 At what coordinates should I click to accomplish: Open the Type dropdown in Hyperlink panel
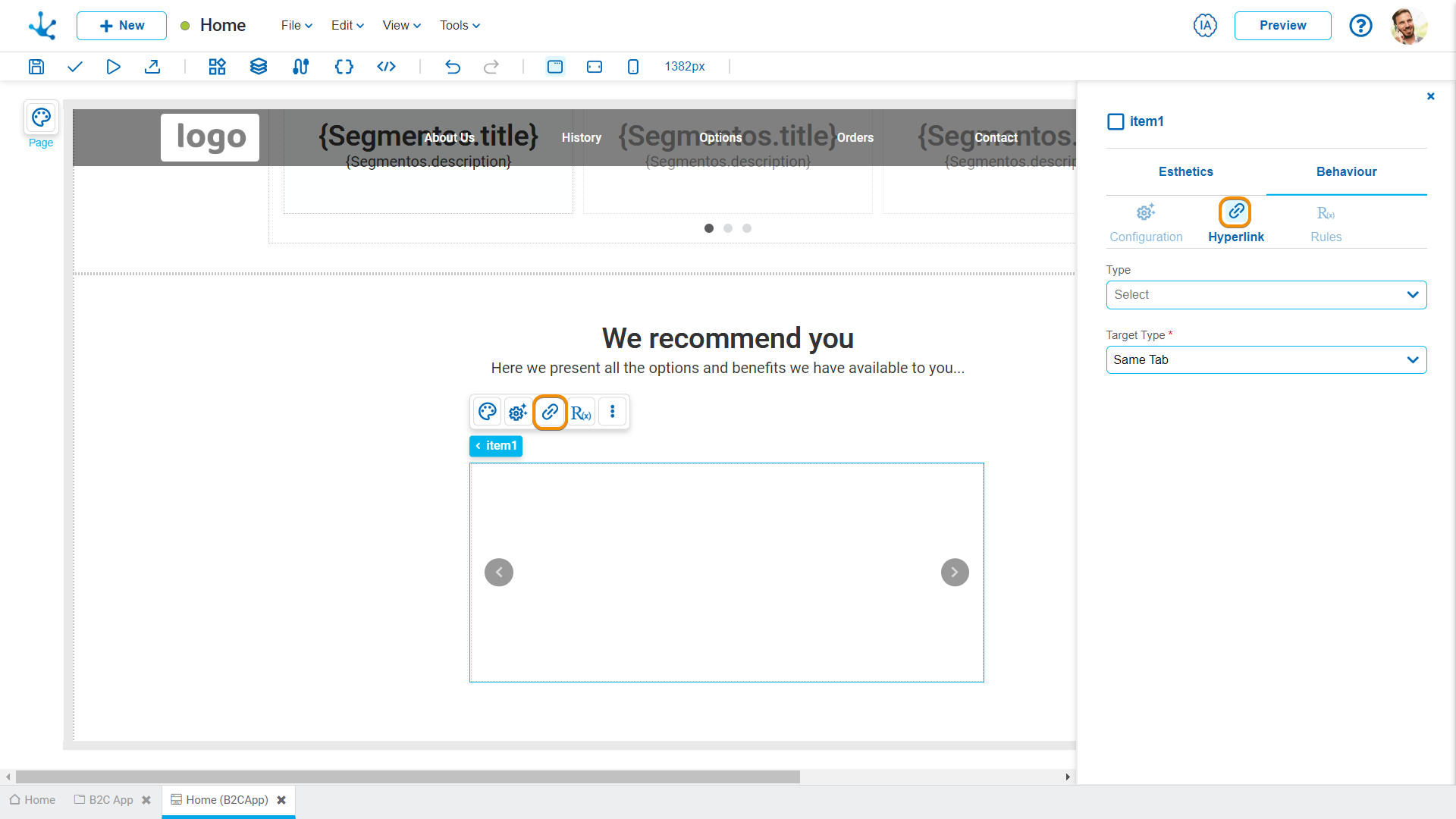click(1265, 294)
